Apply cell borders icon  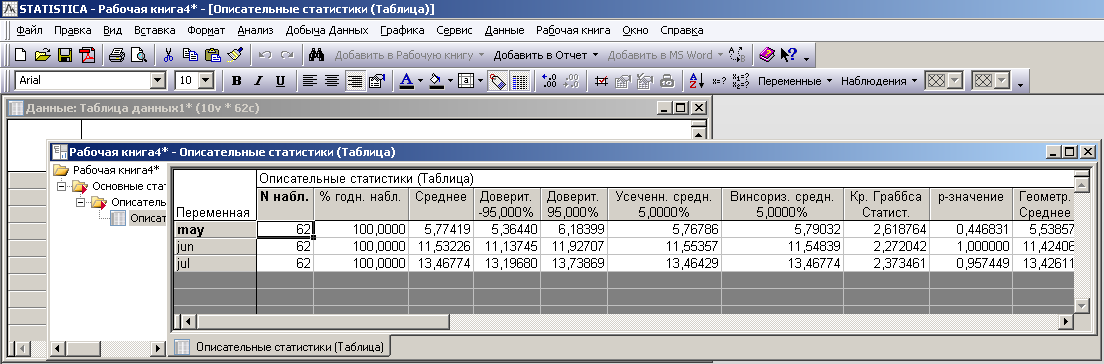(x=466, y=81)
